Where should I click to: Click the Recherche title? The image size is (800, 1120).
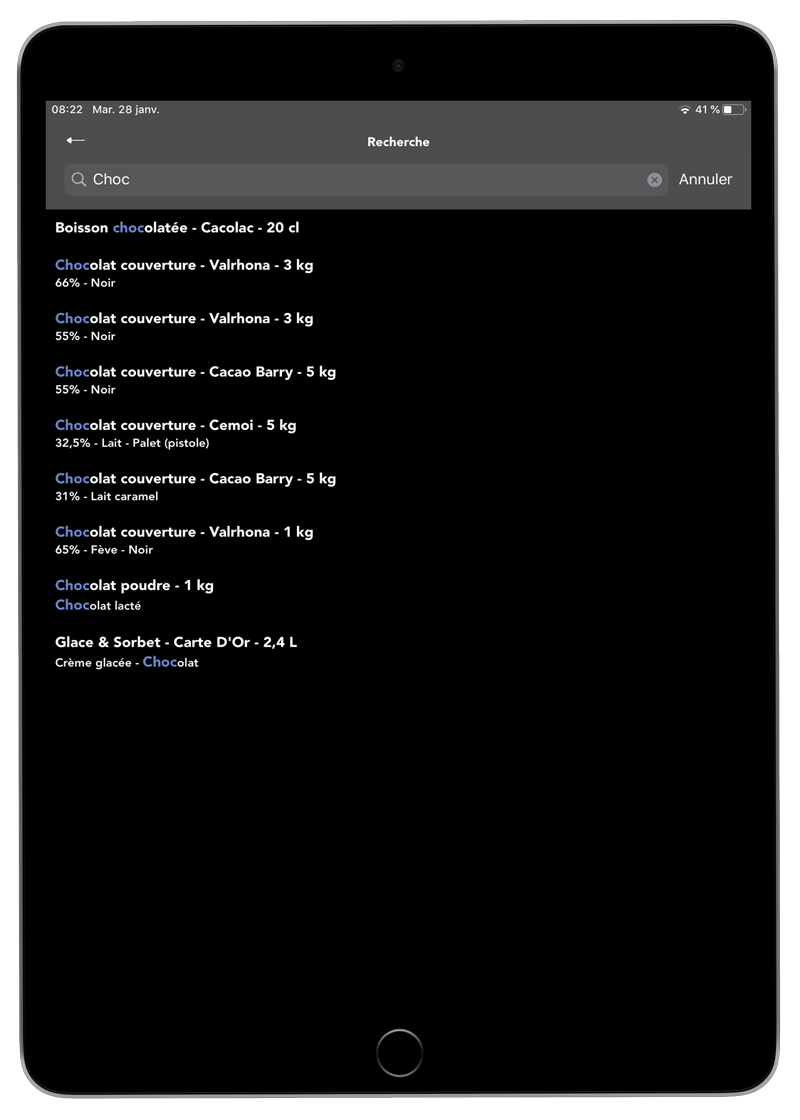[x=399, y=141]
